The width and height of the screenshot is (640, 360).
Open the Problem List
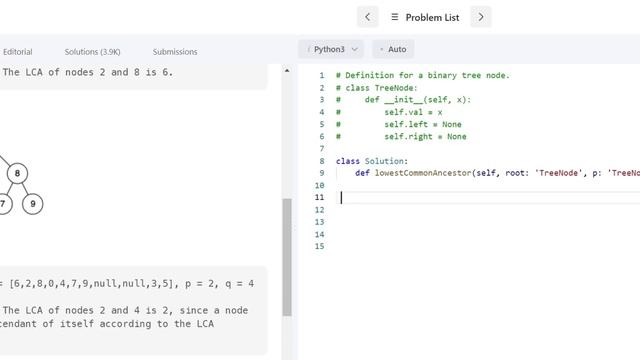[x=432, y=18]
